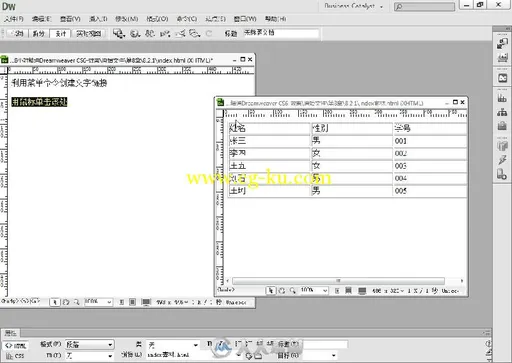512x363 pixels.
Task: Open the lightning bolt Server Behaviors icon
Action: coord(502,160)
